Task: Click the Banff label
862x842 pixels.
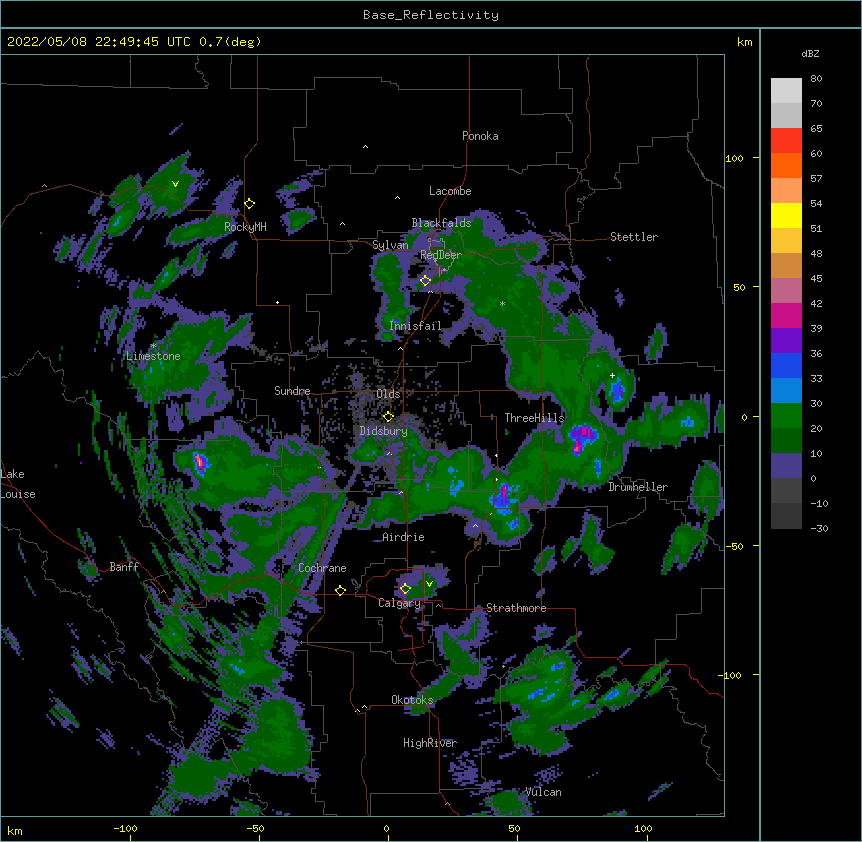Action: [124, 567]
